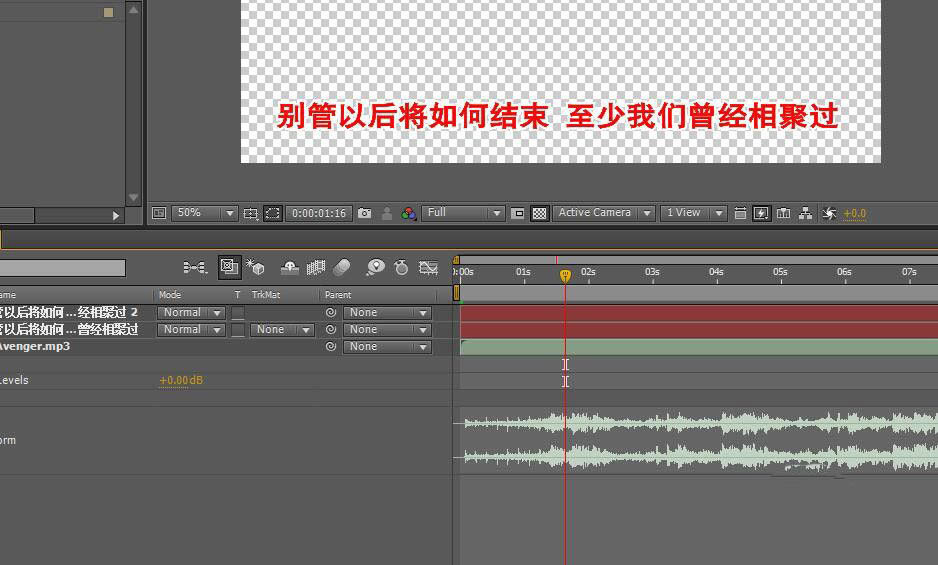Open Brainstorm thought-bubble icon
The height and width of the screenshot is (565, 938).
pyautogui.click(x=375, y=267)
